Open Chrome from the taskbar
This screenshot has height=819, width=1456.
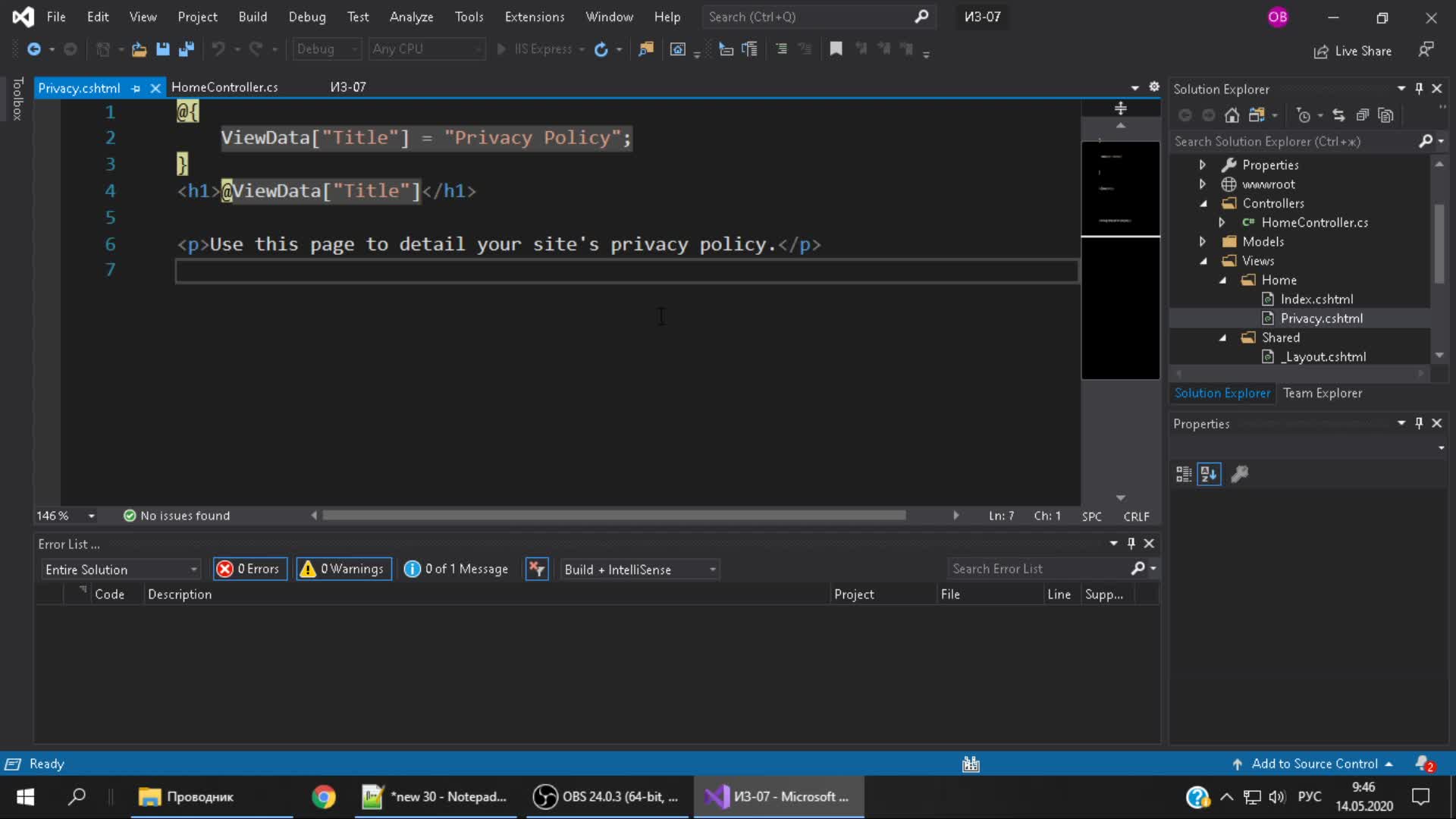pyautogui.click(x=324, y=797)
